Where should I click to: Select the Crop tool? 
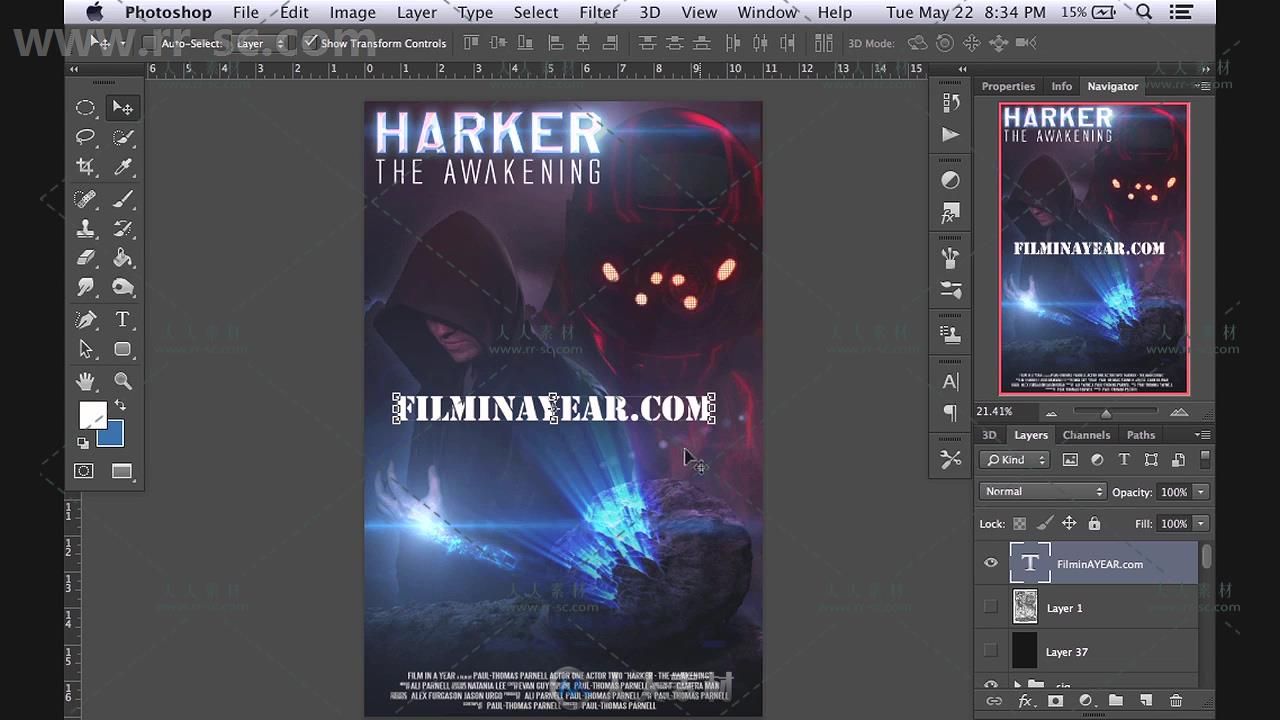coord(86,167)
